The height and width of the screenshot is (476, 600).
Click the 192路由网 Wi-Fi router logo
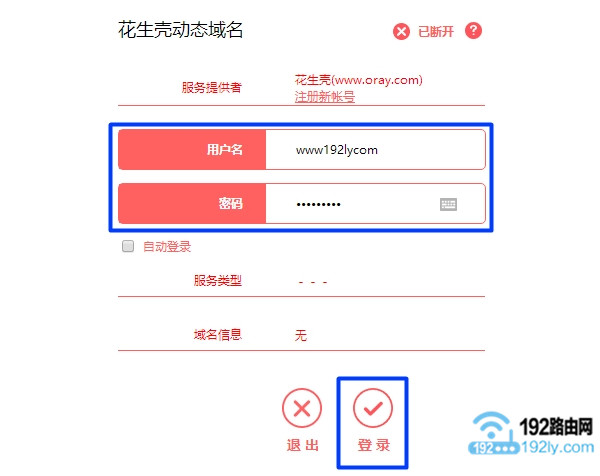pos(494,433)
